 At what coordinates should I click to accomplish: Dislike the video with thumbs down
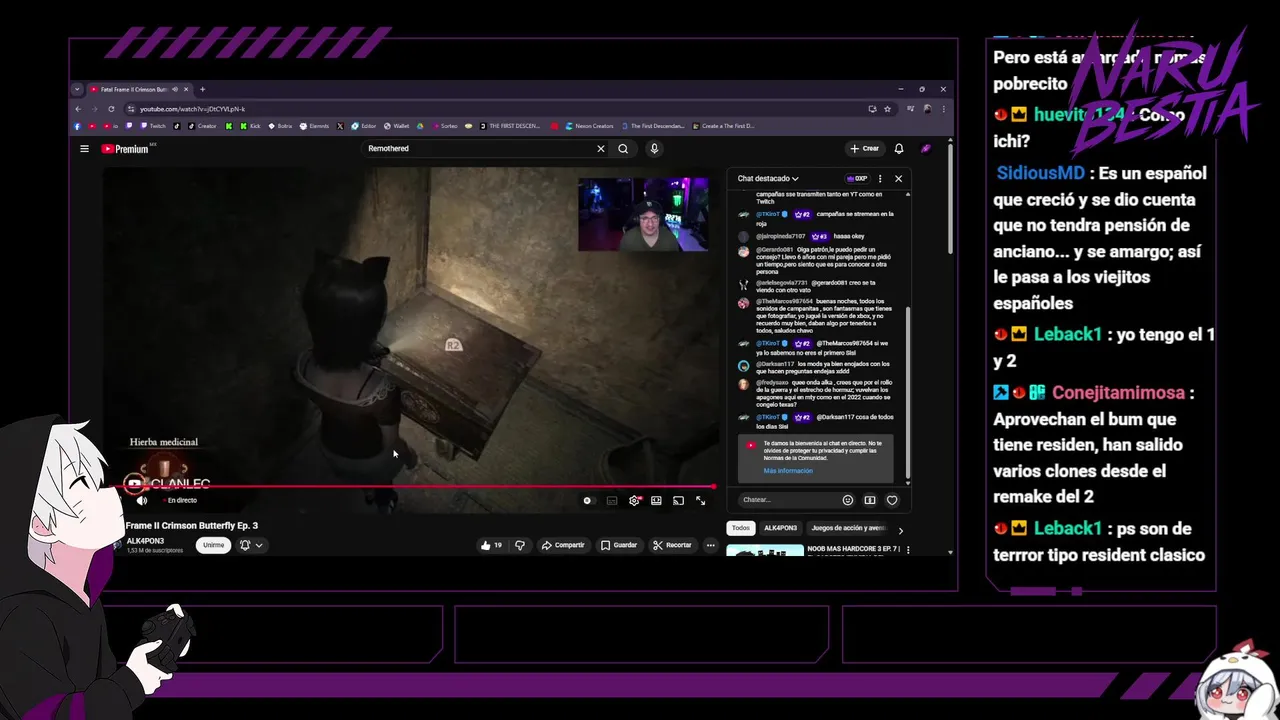click(519, 545)
